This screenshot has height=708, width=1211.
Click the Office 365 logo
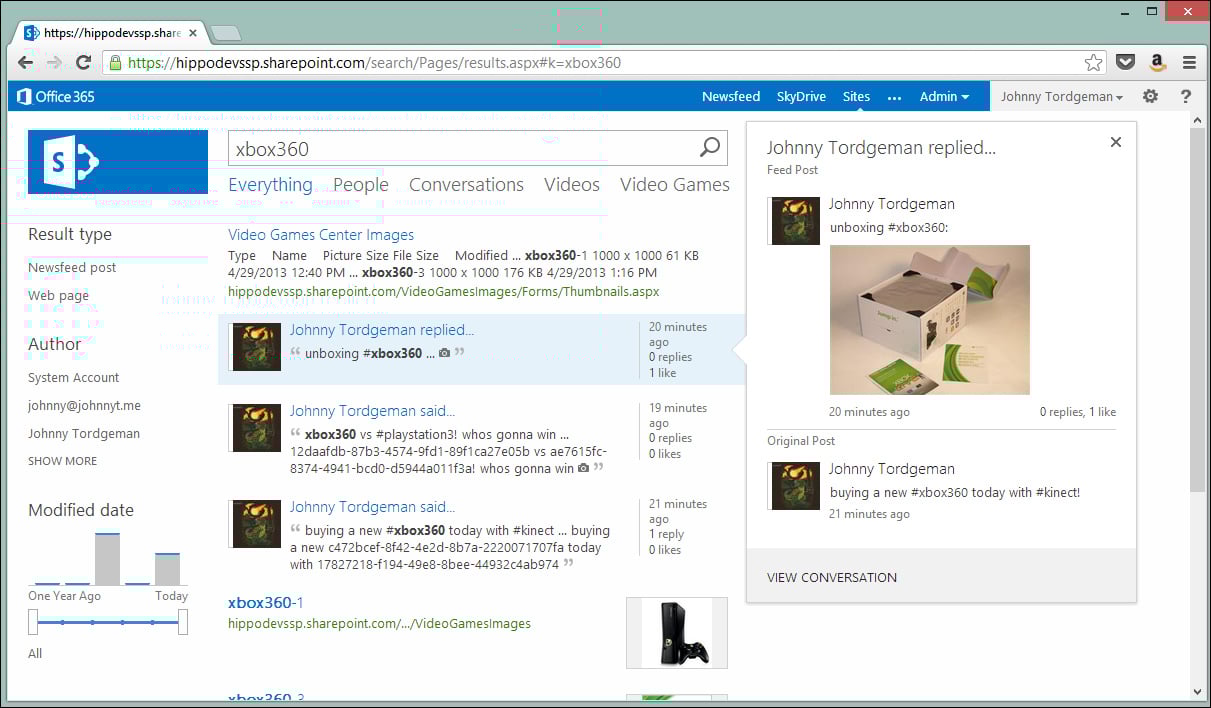click(x=56, y=97)
